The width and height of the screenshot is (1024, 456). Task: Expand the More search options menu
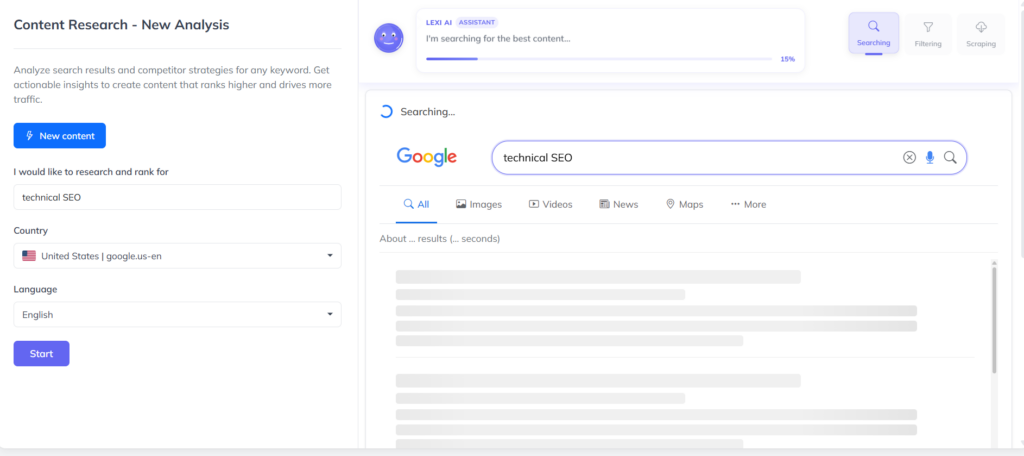click(x=748, y=204)
